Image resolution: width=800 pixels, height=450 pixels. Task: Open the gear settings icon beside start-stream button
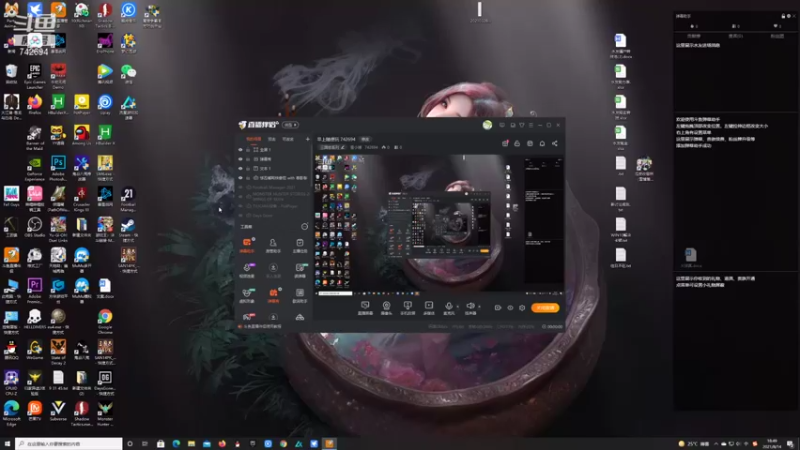[522, 308]
